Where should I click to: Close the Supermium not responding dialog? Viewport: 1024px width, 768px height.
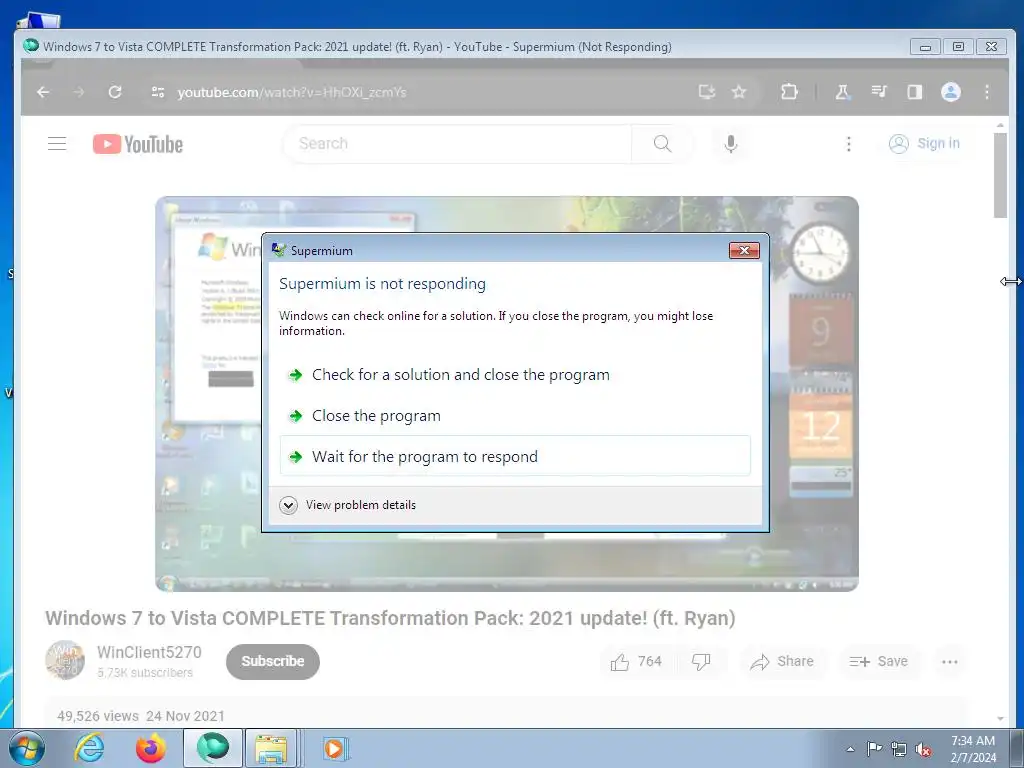tap(744, 250)
